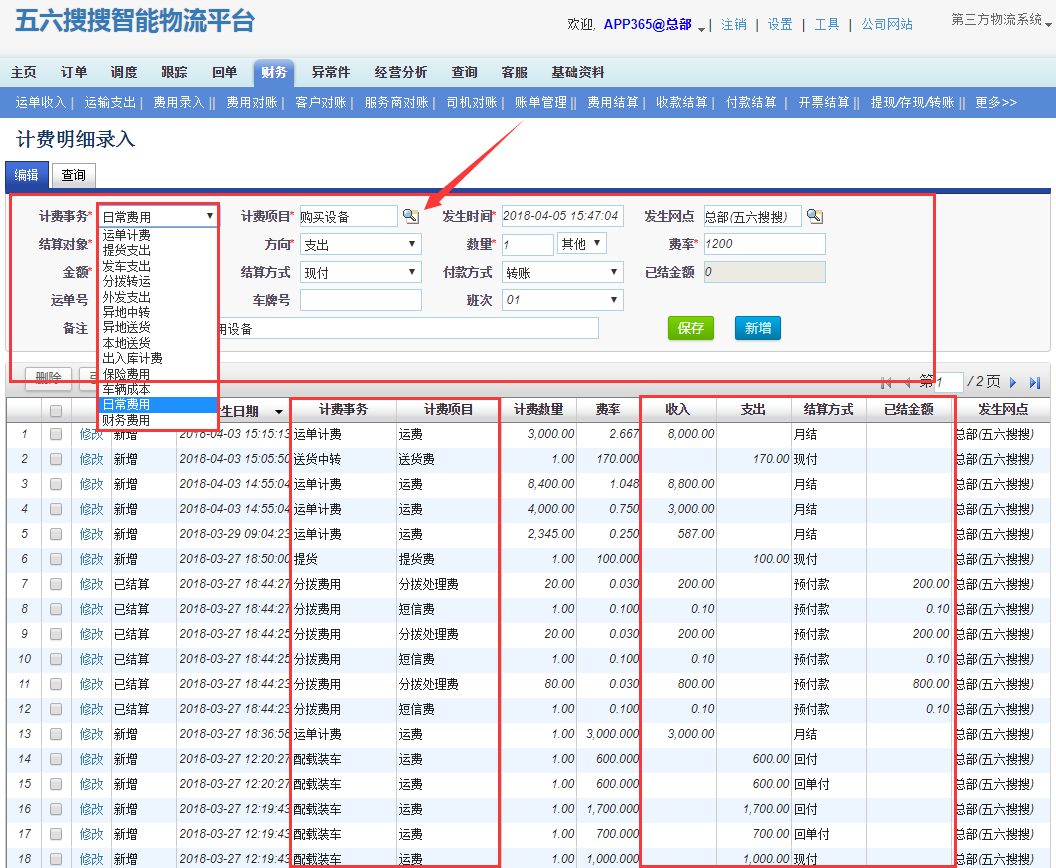The height and width of the screenshot is (868, 1056).
Task: Tick the checkbox for row 1
Action: [56, 434]
